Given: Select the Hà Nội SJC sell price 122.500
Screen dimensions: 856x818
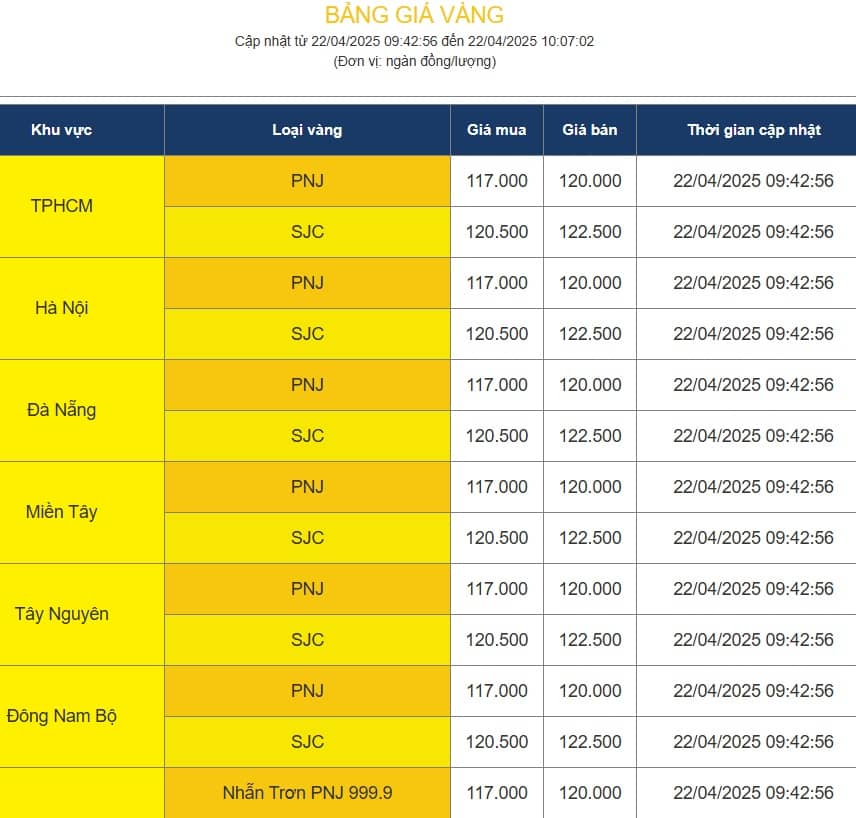Looking at the screenshot, I should pyautogui.click(x=590, y=334).
